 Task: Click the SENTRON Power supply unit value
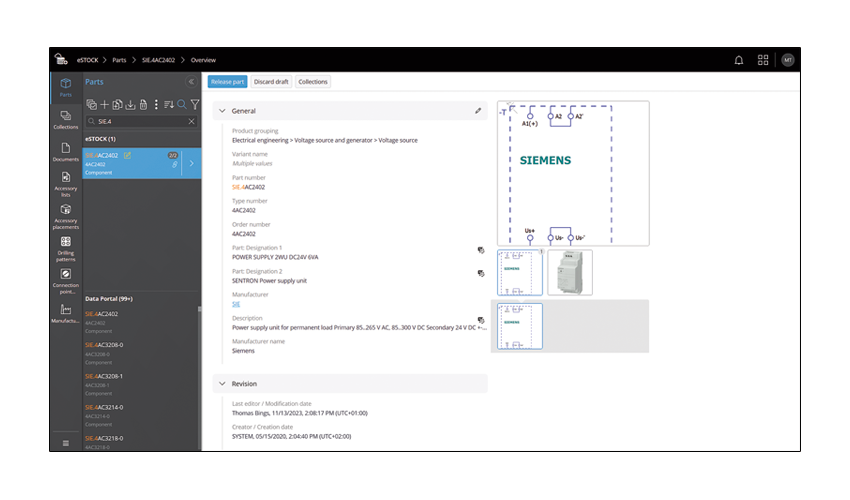[x=269, y=281]
